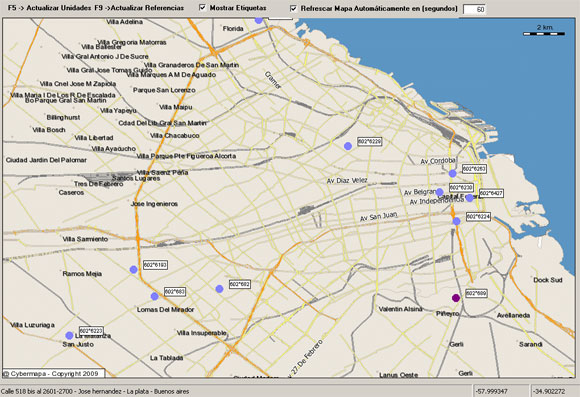Toggle the Mostrar Etiquetas checkbox

[203, 7]
